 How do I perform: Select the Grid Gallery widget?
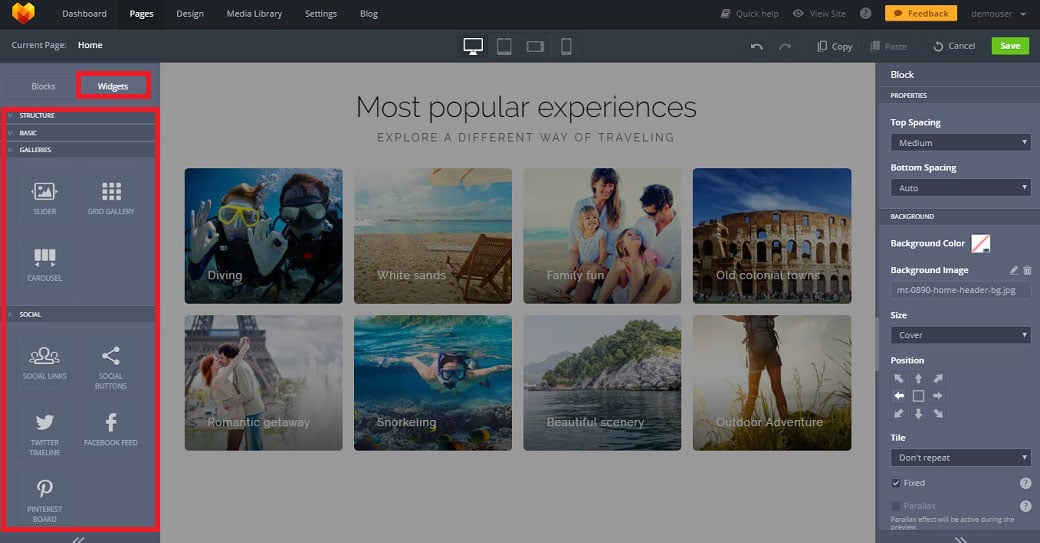click(111, 197)
